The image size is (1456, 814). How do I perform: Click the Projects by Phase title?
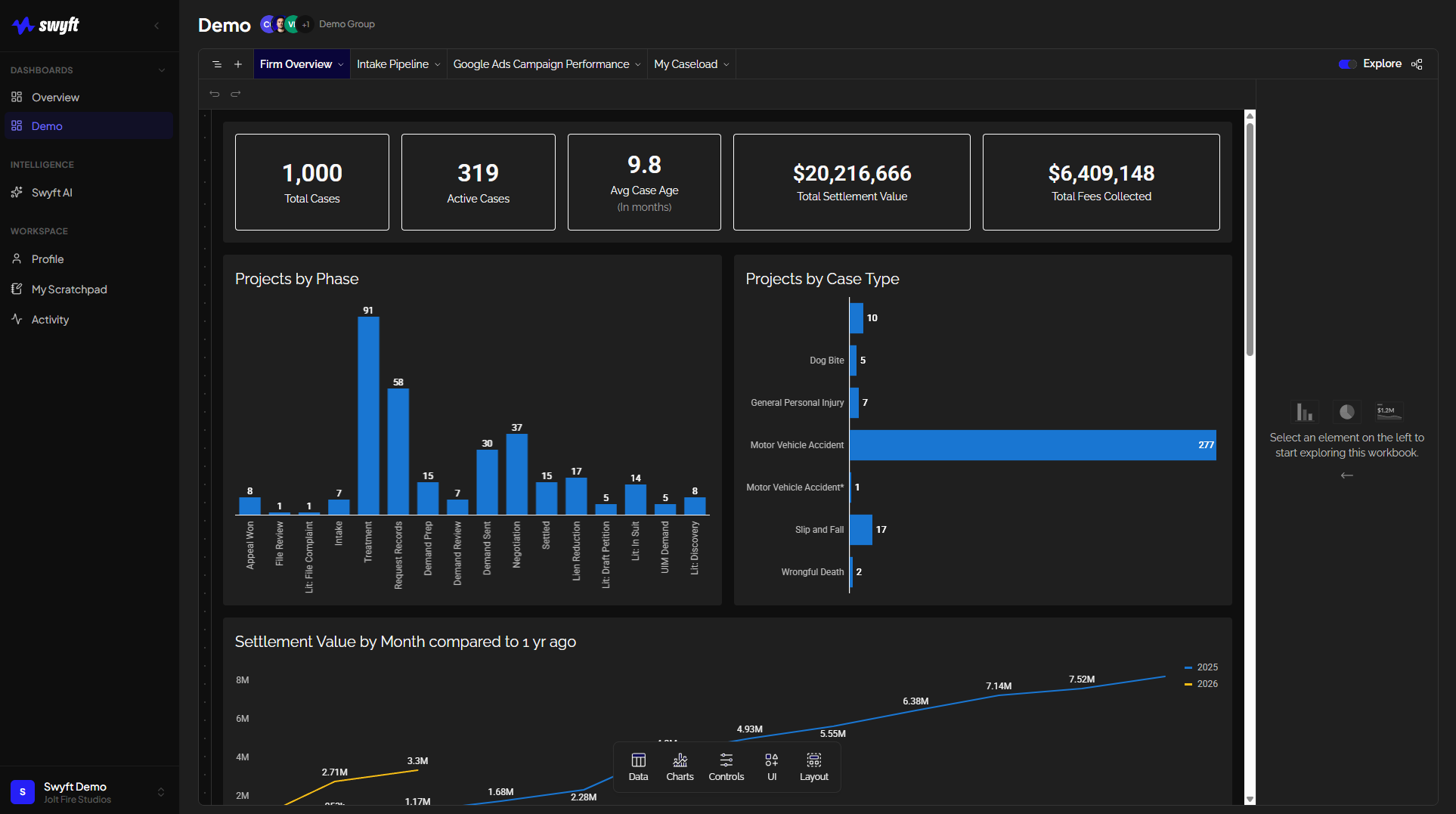[x=296, y=279]
